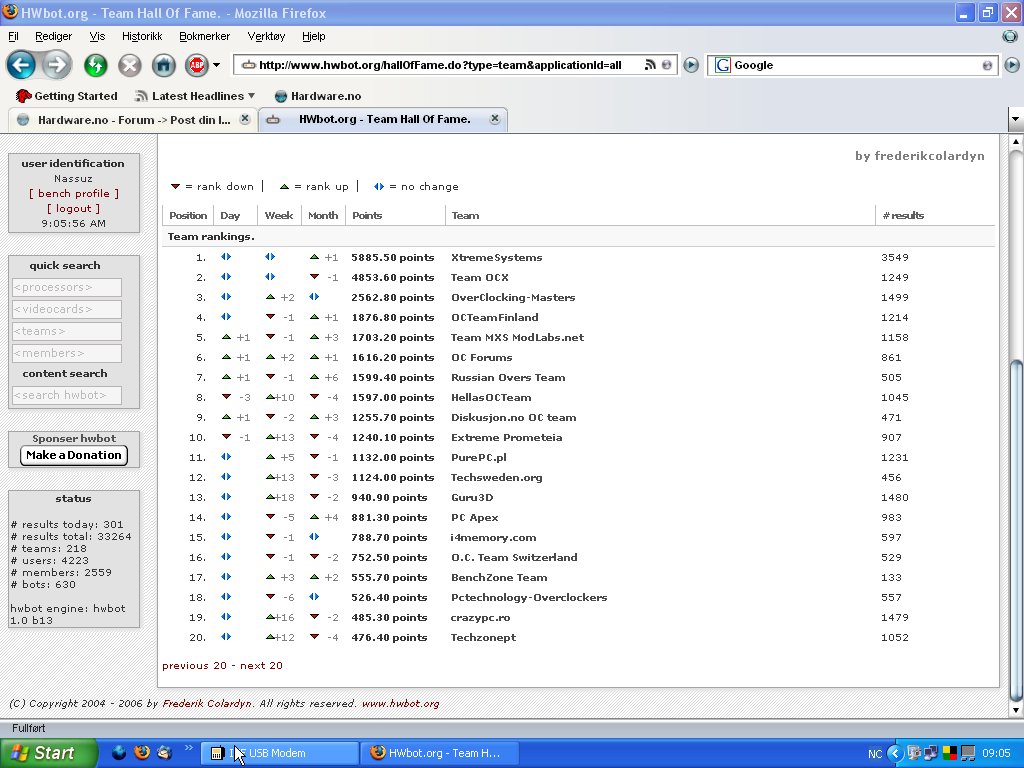The height and width of the screenshot is (768, 1024).
Task: Click the Adblock ABP icon
Action: (197, 65)
